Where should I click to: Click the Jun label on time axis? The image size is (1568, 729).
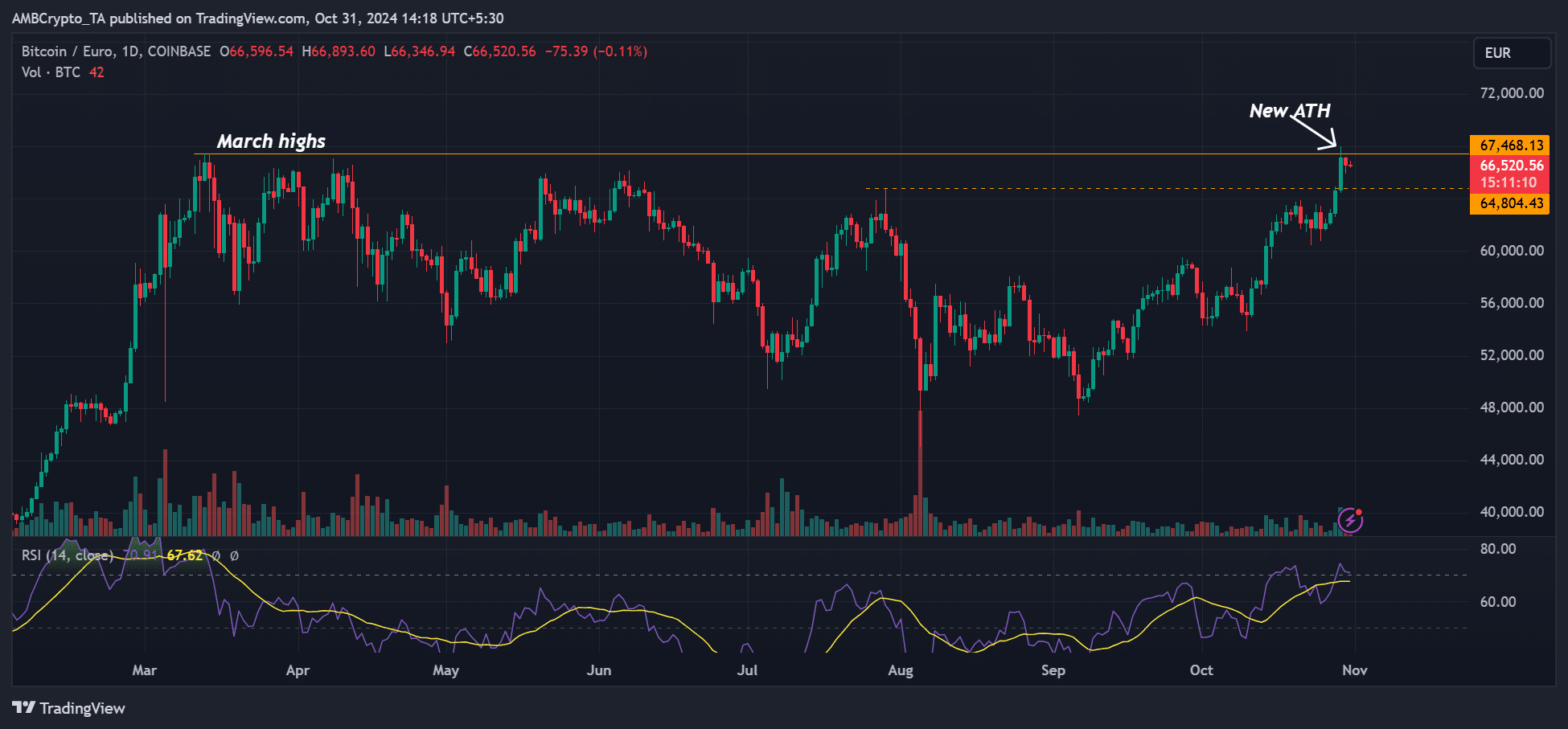point(599,670)
